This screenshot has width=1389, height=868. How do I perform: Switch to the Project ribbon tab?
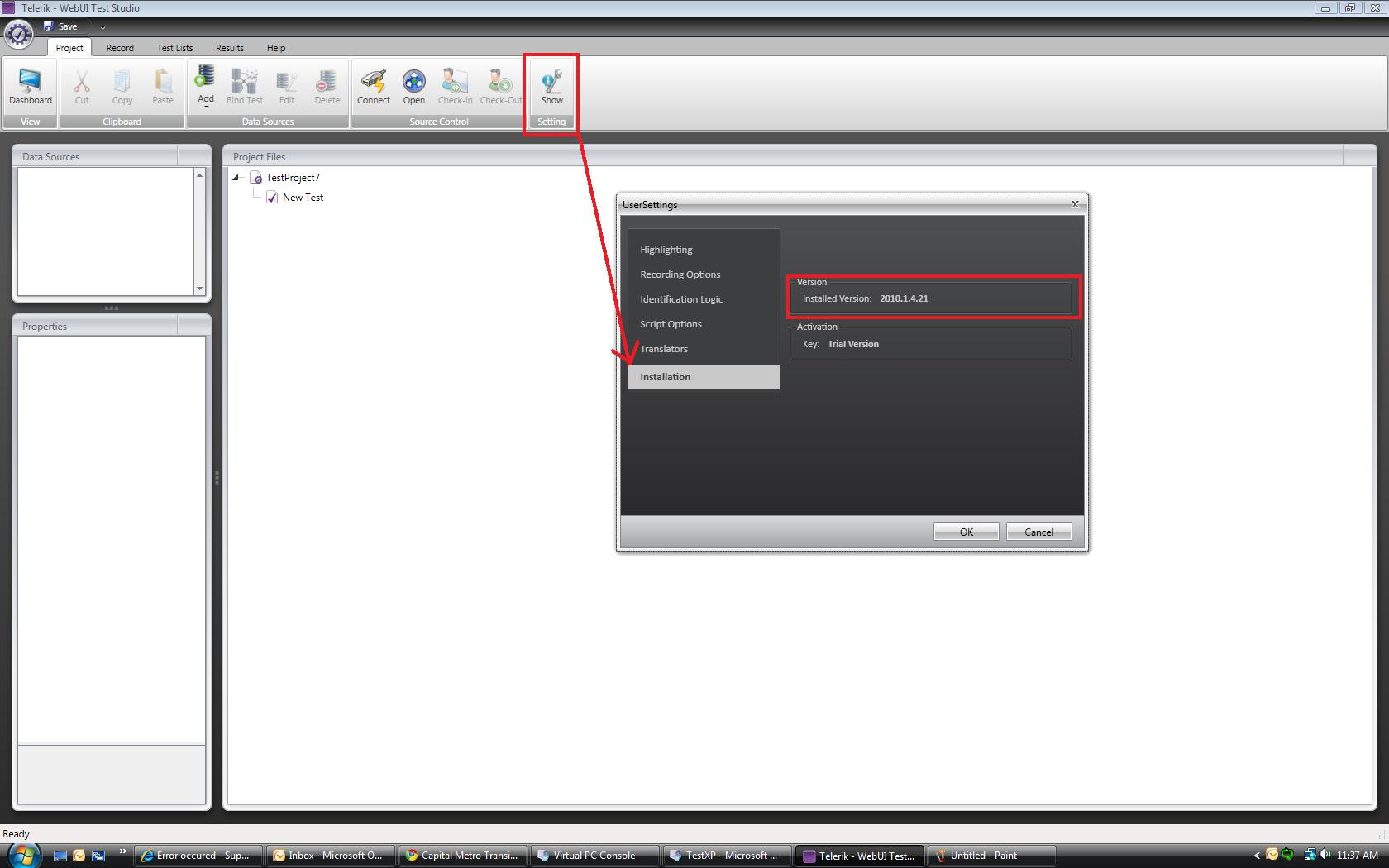(x=69, y=48)
